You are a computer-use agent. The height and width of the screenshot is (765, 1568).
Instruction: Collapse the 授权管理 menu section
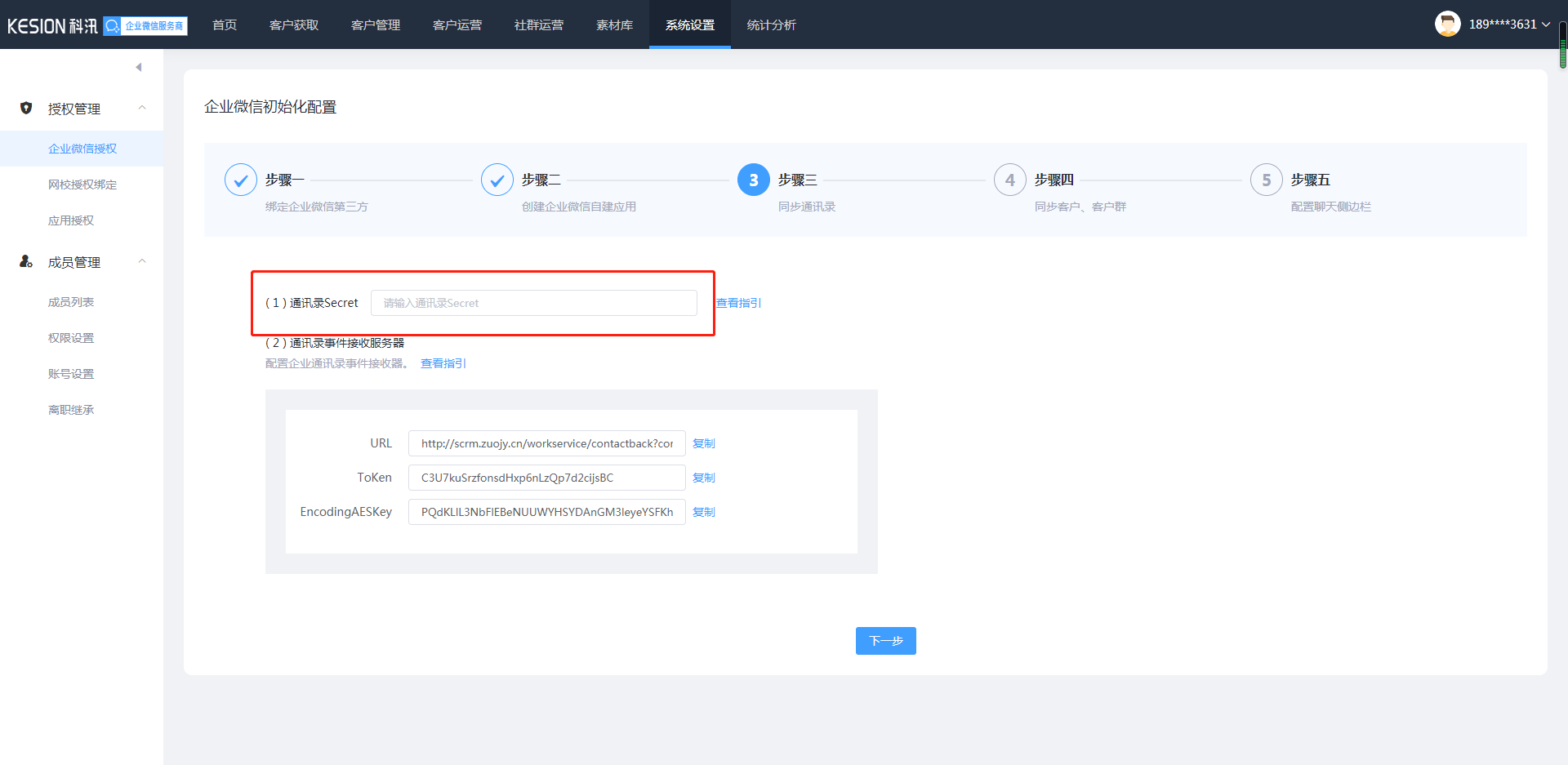coord(142,108)
